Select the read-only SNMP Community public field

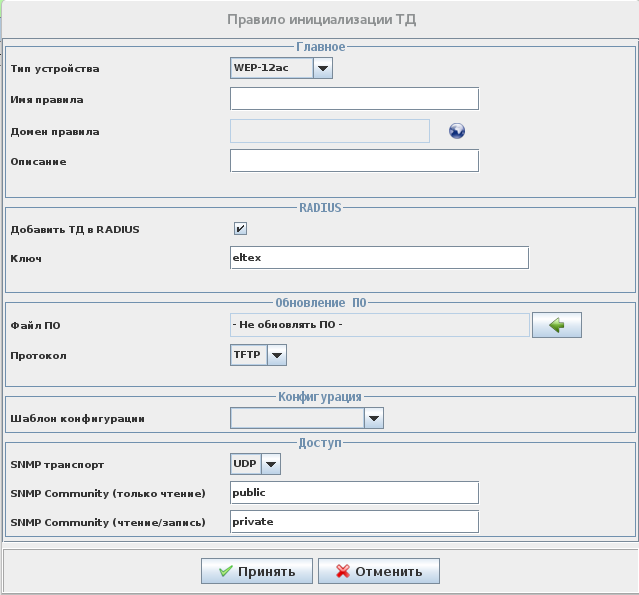tap(354, 493)
